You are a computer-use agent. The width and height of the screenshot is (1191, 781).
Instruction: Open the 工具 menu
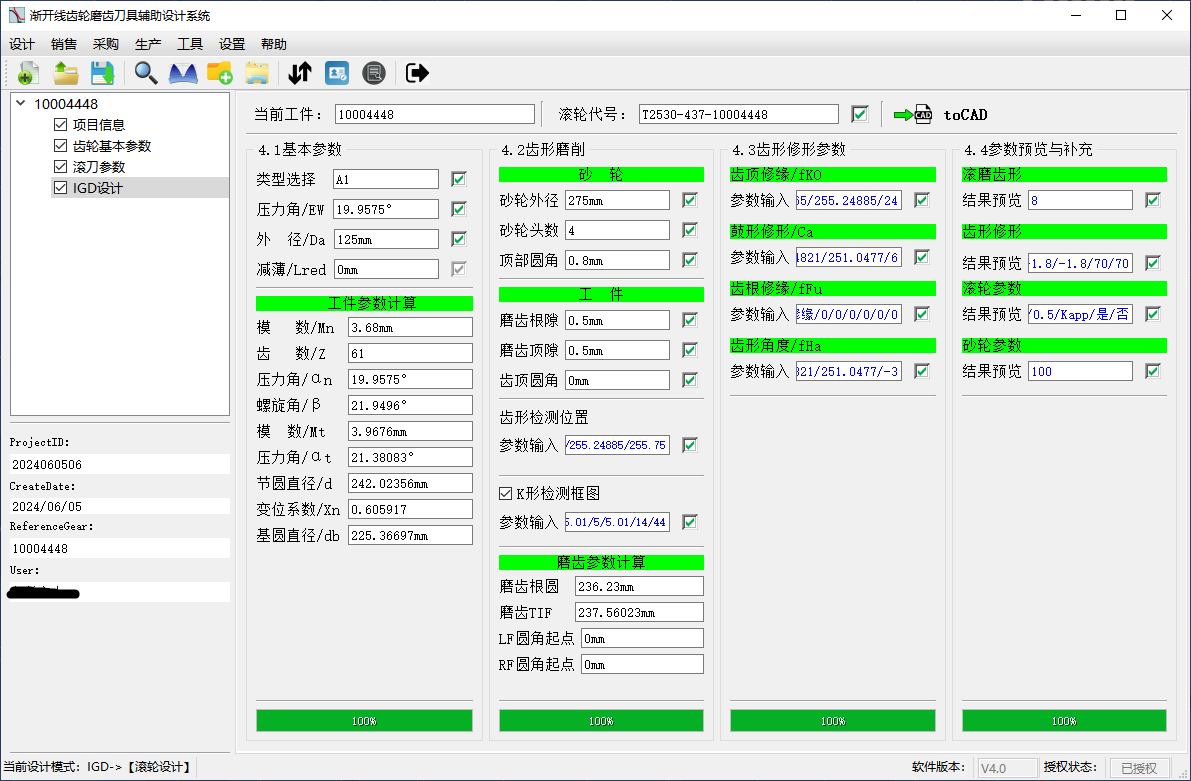click(190, 44)
